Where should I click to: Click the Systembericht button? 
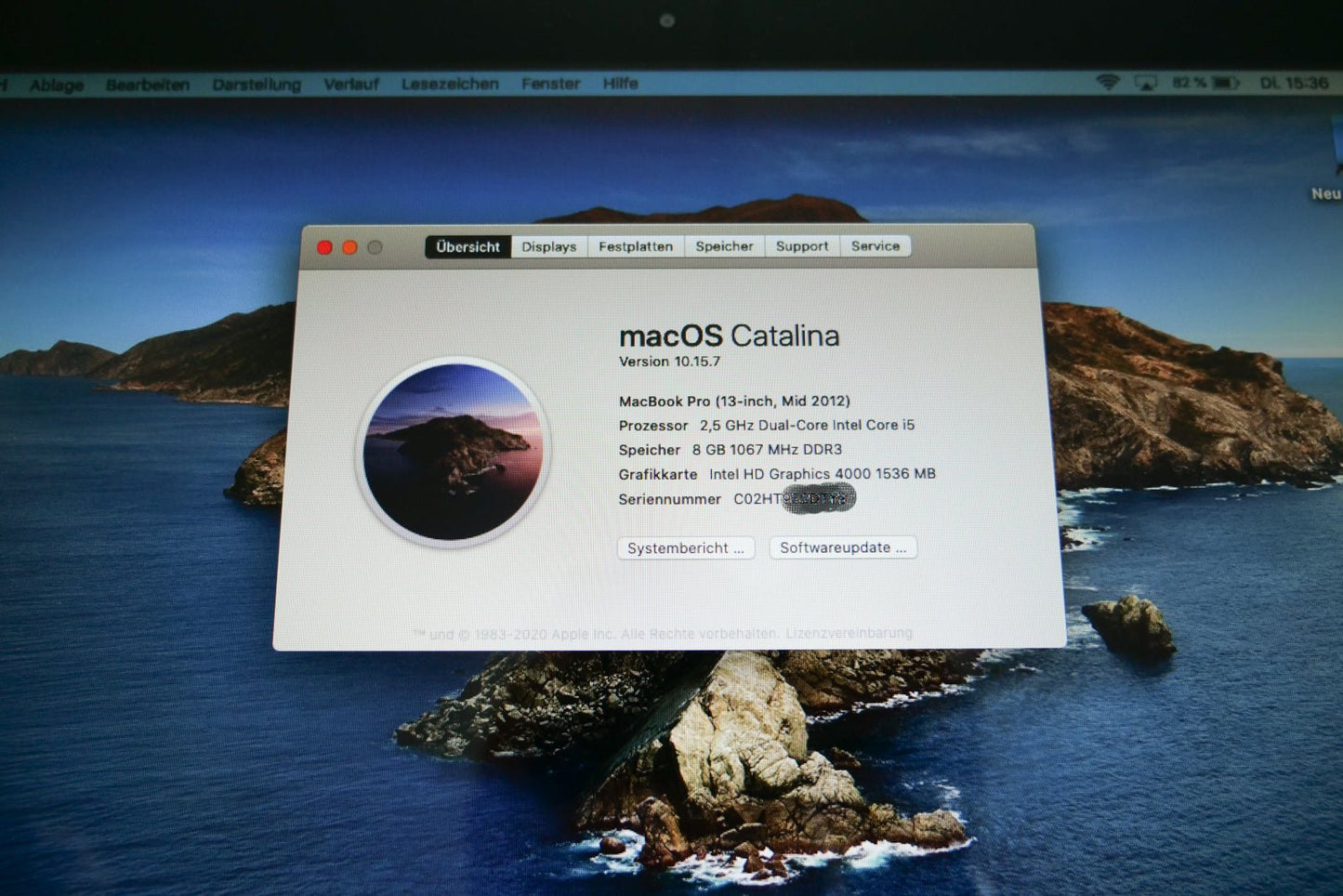pyautogui.click(x=686, y=548)
